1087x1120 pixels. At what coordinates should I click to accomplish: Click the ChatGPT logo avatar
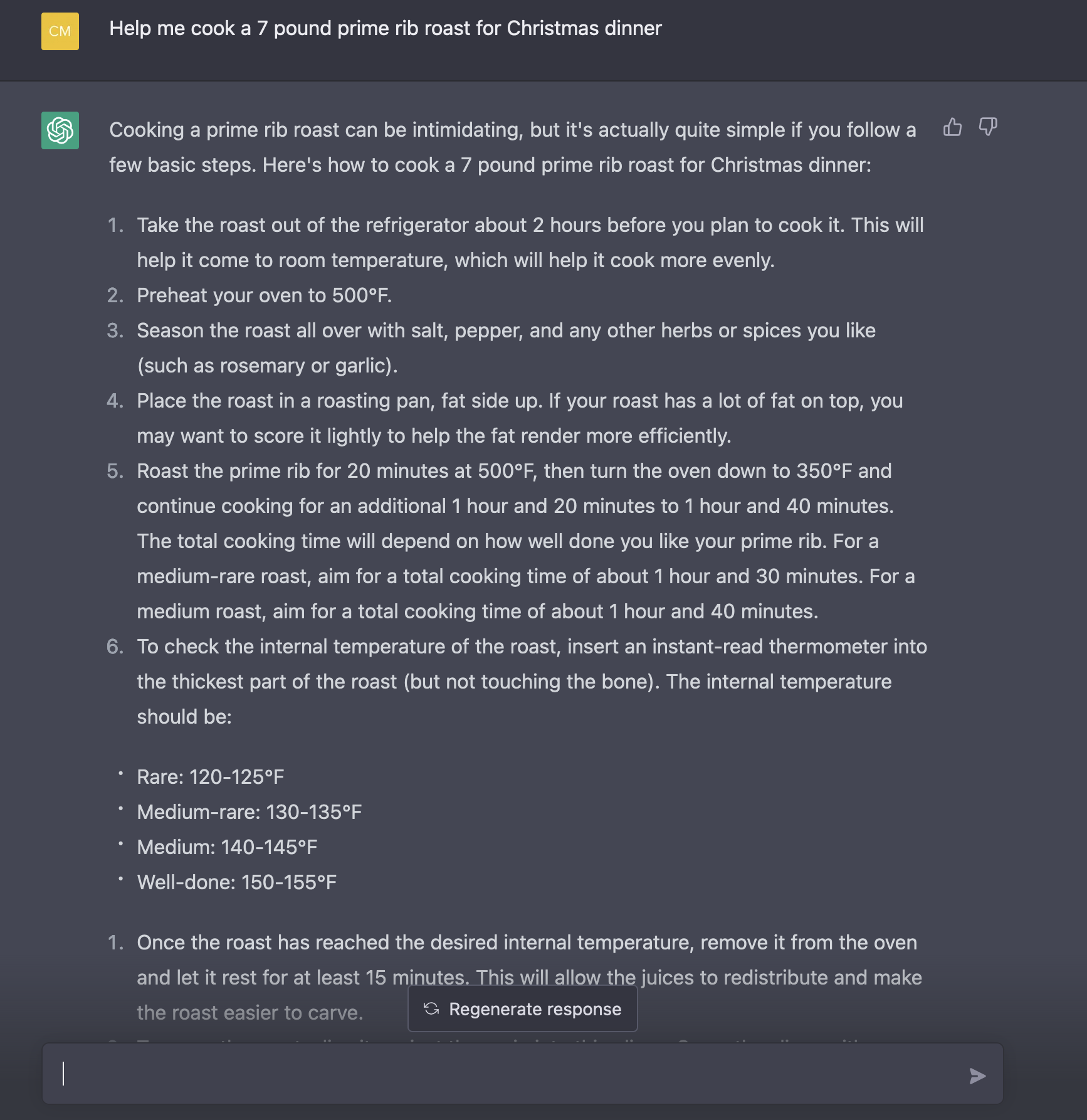tap(60, 130)
